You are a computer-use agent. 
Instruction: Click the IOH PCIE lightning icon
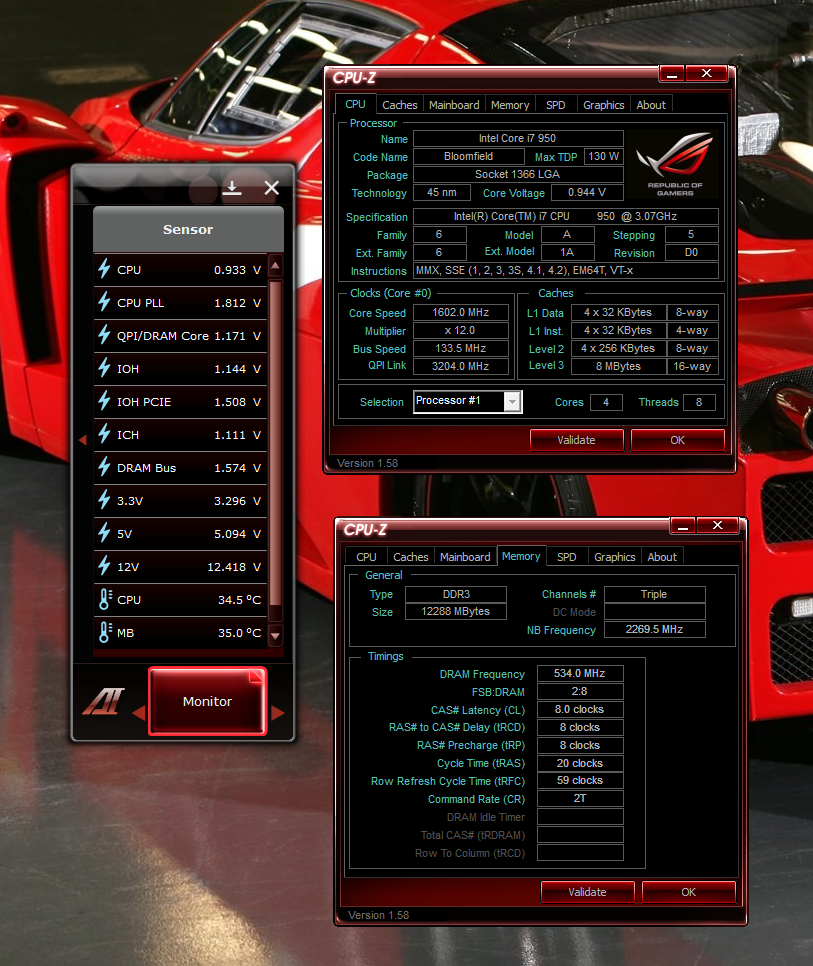point(104,401)
